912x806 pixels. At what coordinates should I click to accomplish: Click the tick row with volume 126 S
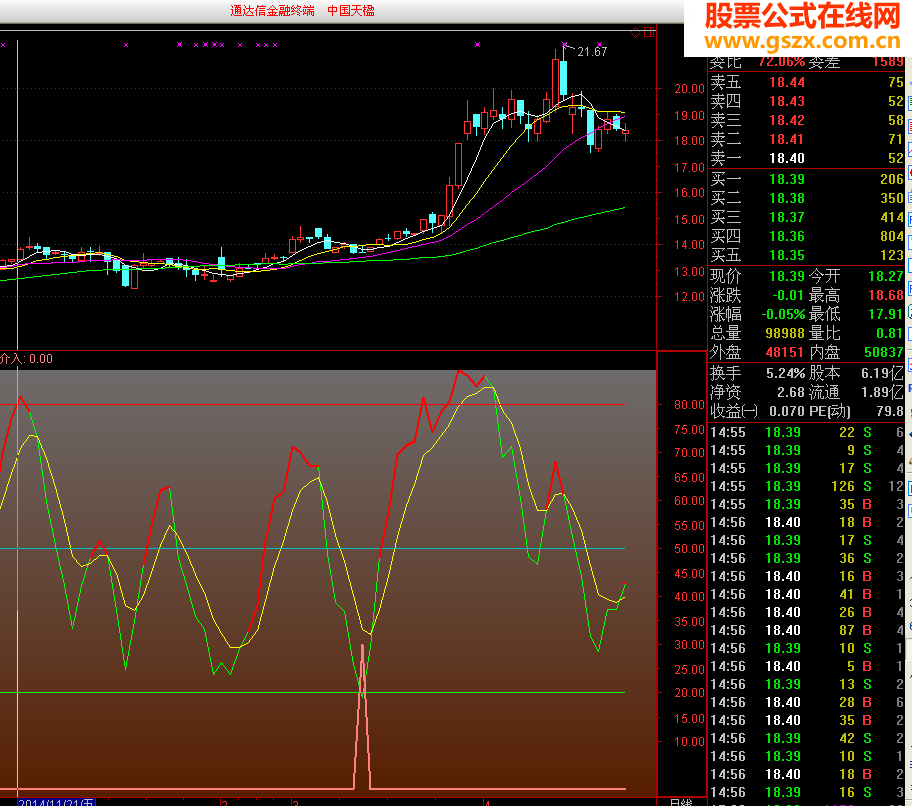807,486
